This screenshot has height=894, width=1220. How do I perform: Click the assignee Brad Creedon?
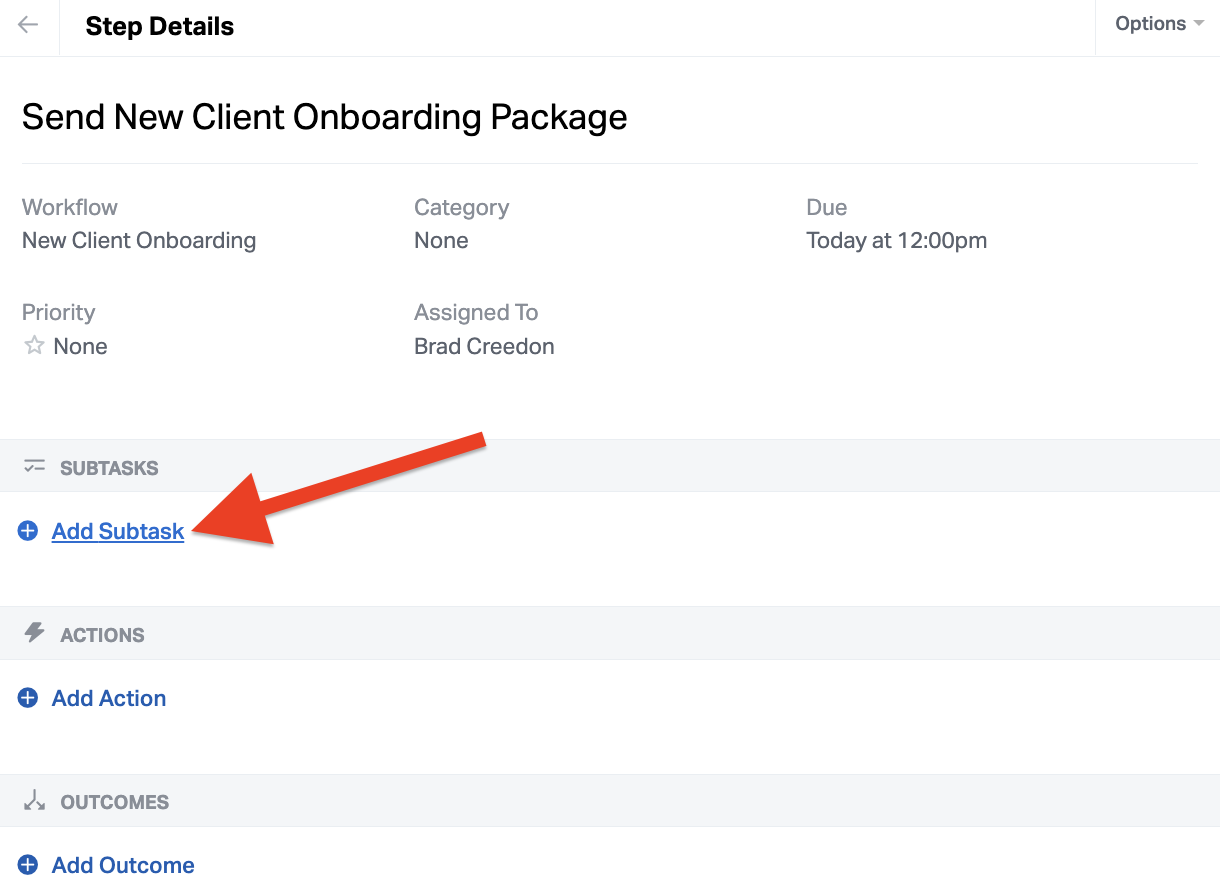tap(484, 346)
